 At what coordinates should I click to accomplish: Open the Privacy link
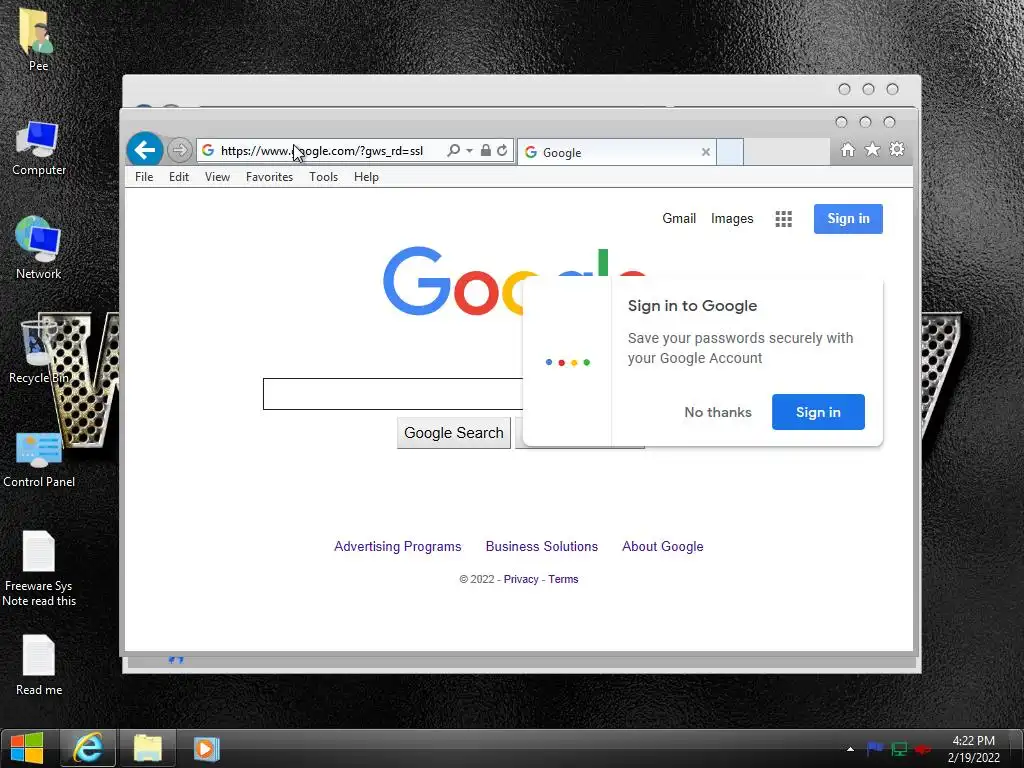pyautogui.click(x=520, y=579)
